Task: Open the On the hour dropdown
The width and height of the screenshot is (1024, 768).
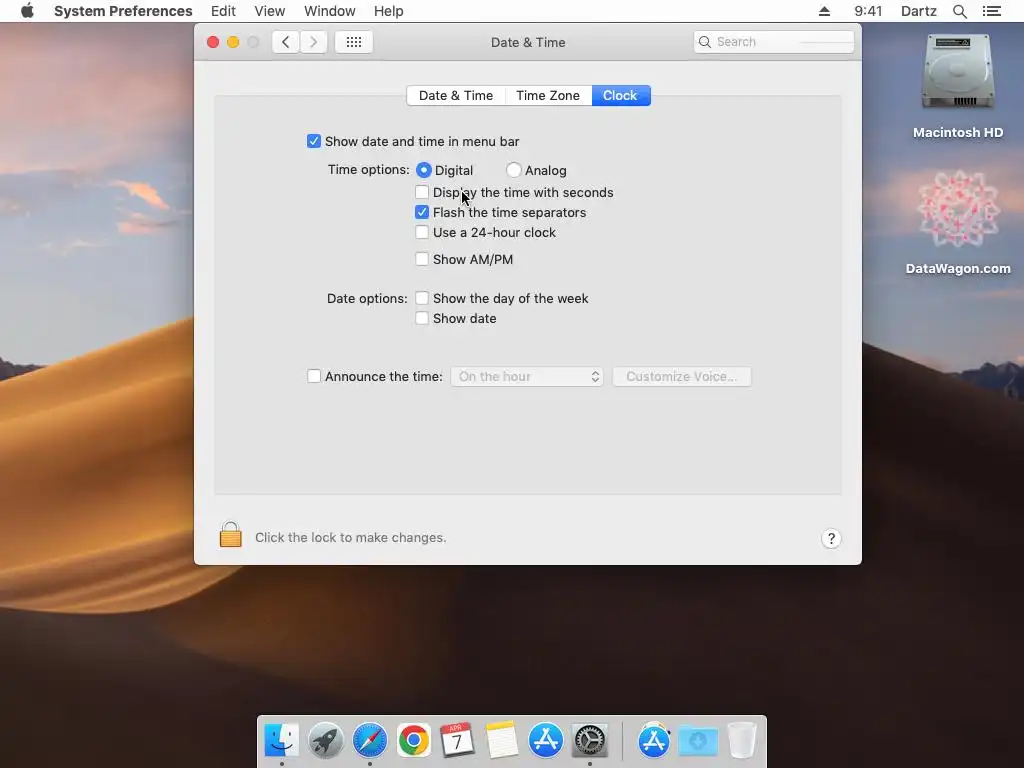Action: (526, 376)
